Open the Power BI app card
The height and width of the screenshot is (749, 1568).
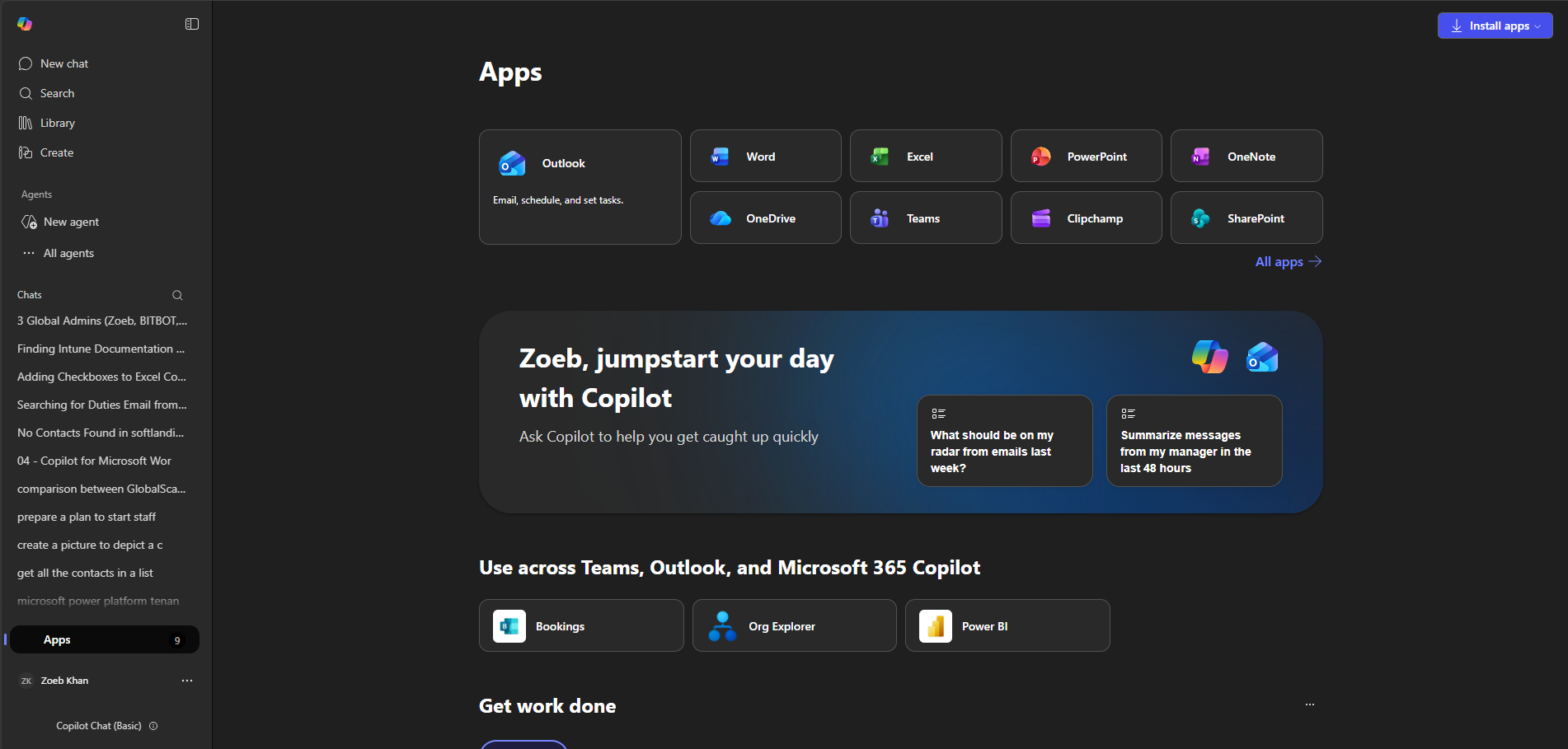(1007, 626)
